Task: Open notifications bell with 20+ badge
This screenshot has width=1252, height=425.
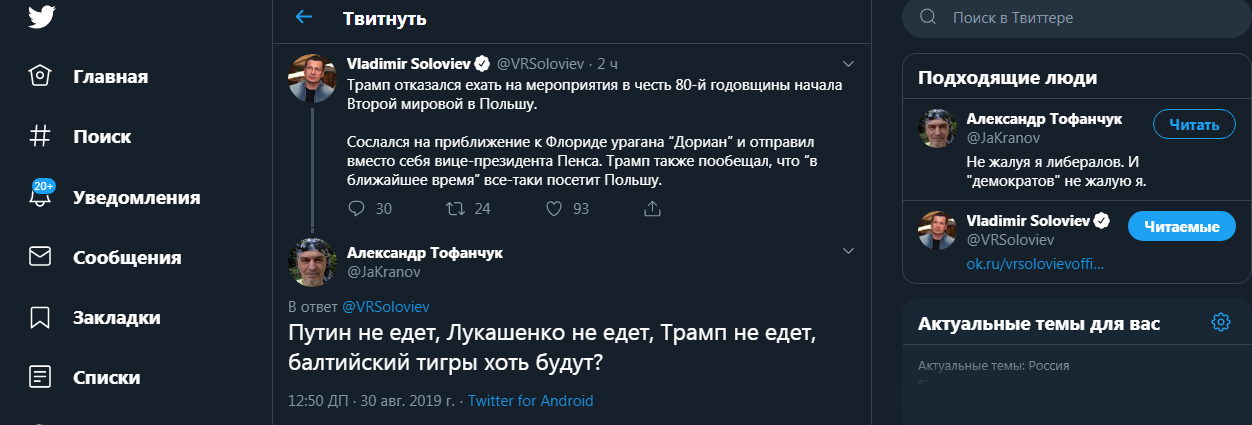Action: (x=40, y=197)
